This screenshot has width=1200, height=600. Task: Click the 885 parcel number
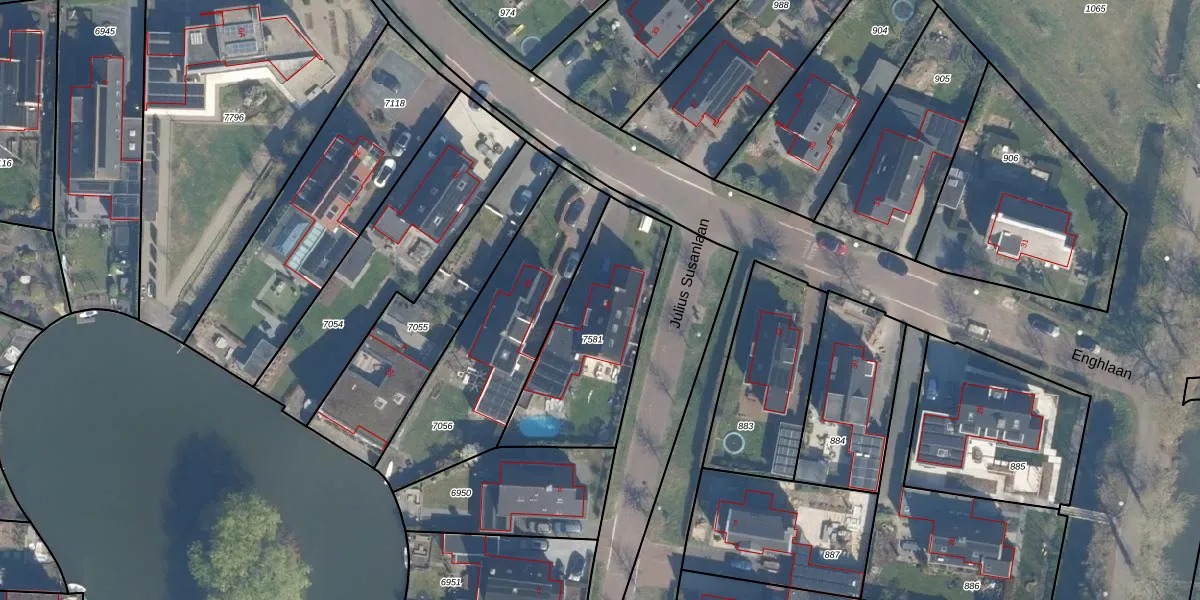coord(1018,466)
